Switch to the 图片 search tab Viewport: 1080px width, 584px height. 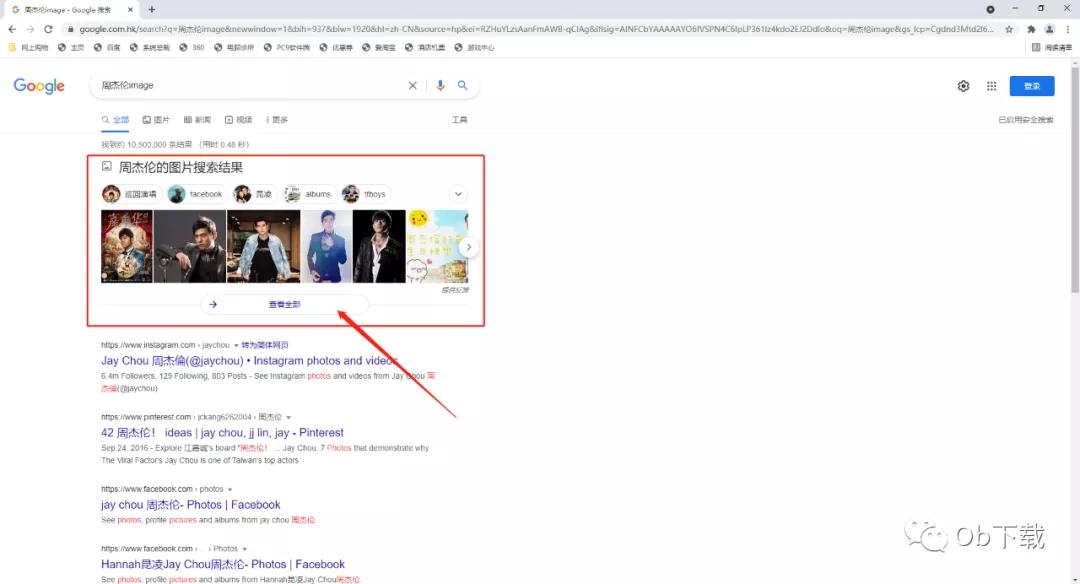pos(156,119)
